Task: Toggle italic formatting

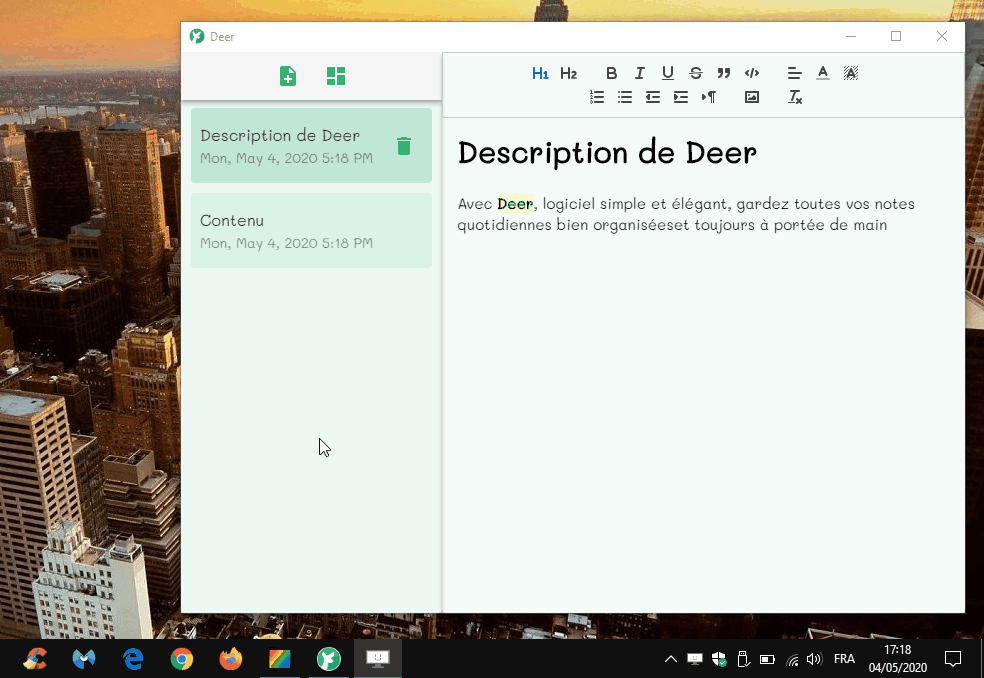Action: click(639, 73)
